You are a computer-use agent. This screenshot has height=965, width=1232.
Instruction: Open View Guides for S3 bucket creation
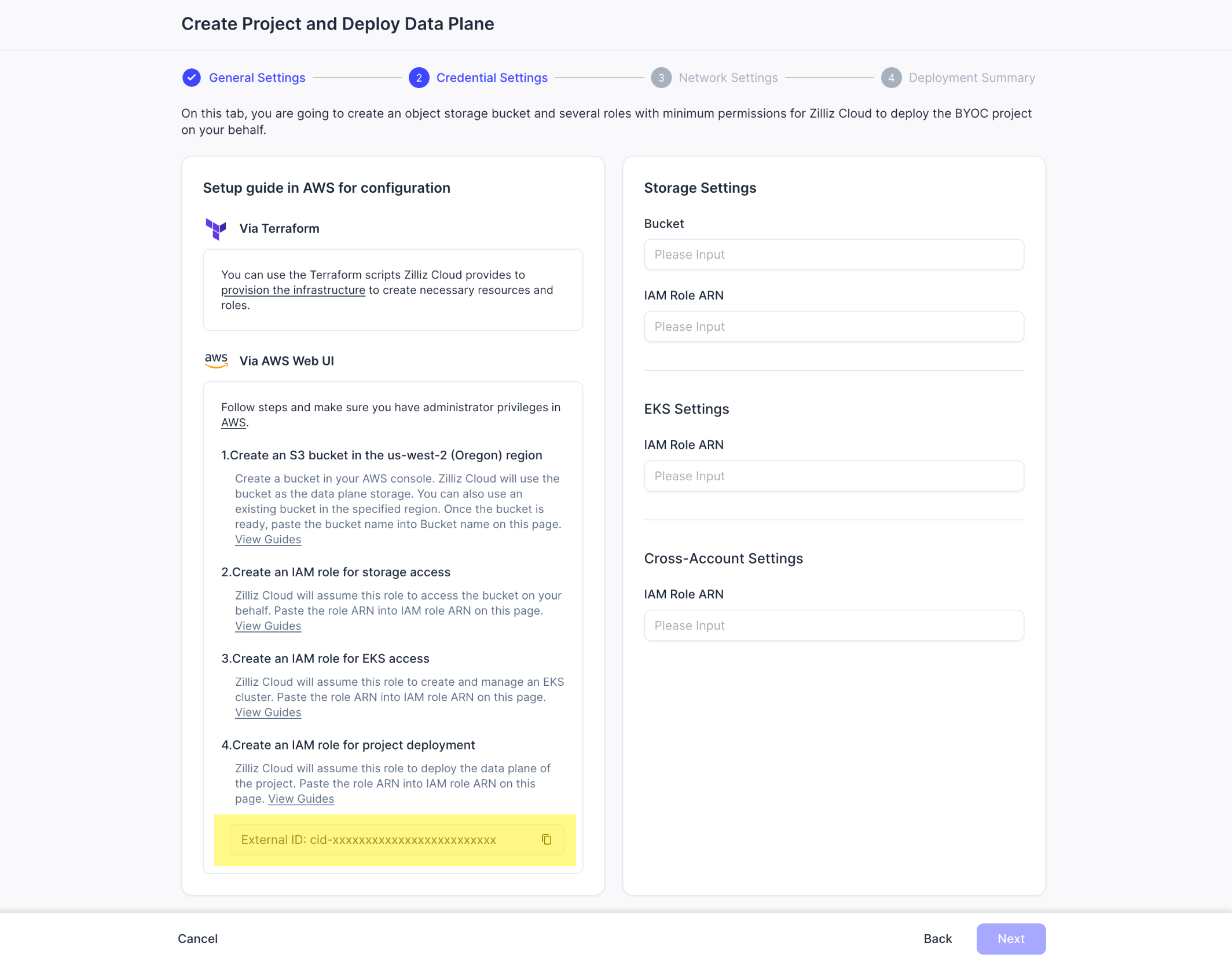(268, 539)
